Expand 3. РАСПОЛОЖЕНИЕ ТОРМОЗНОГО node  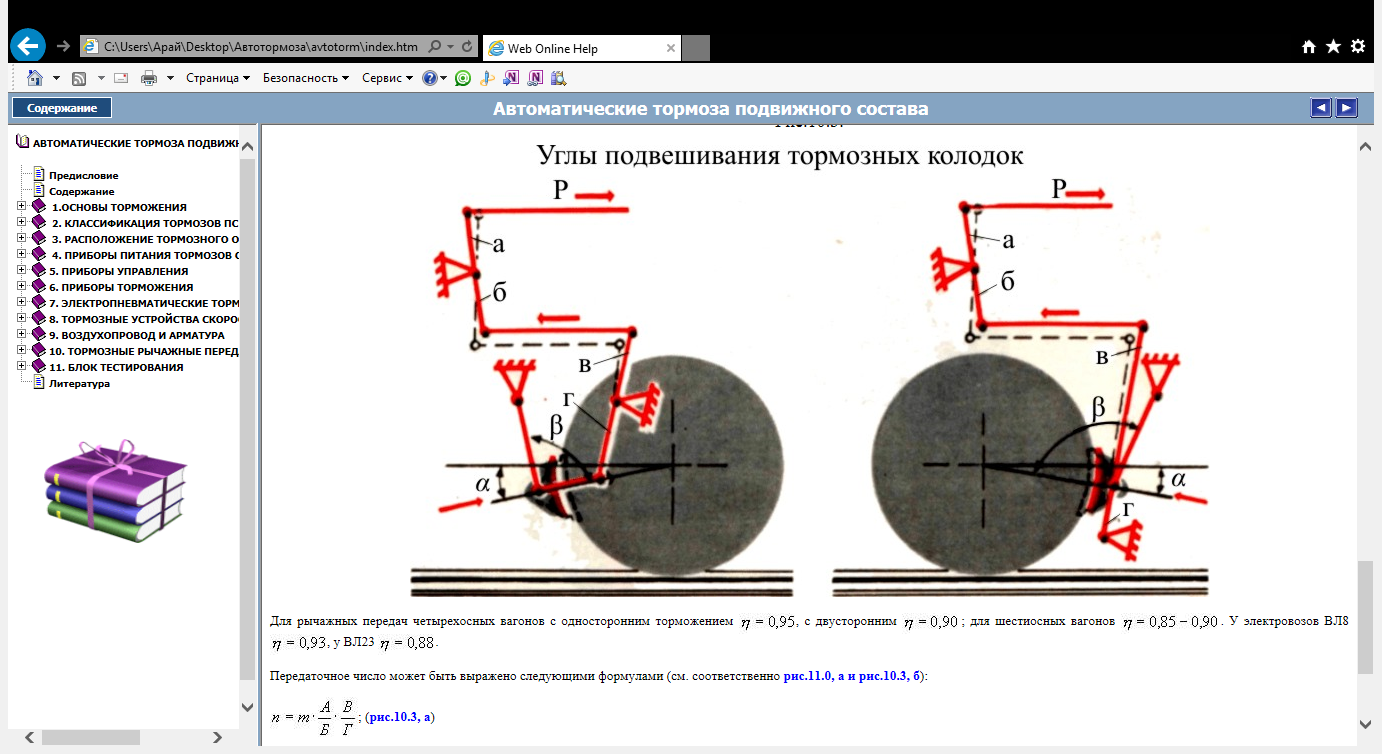click(x=22, y=239)
